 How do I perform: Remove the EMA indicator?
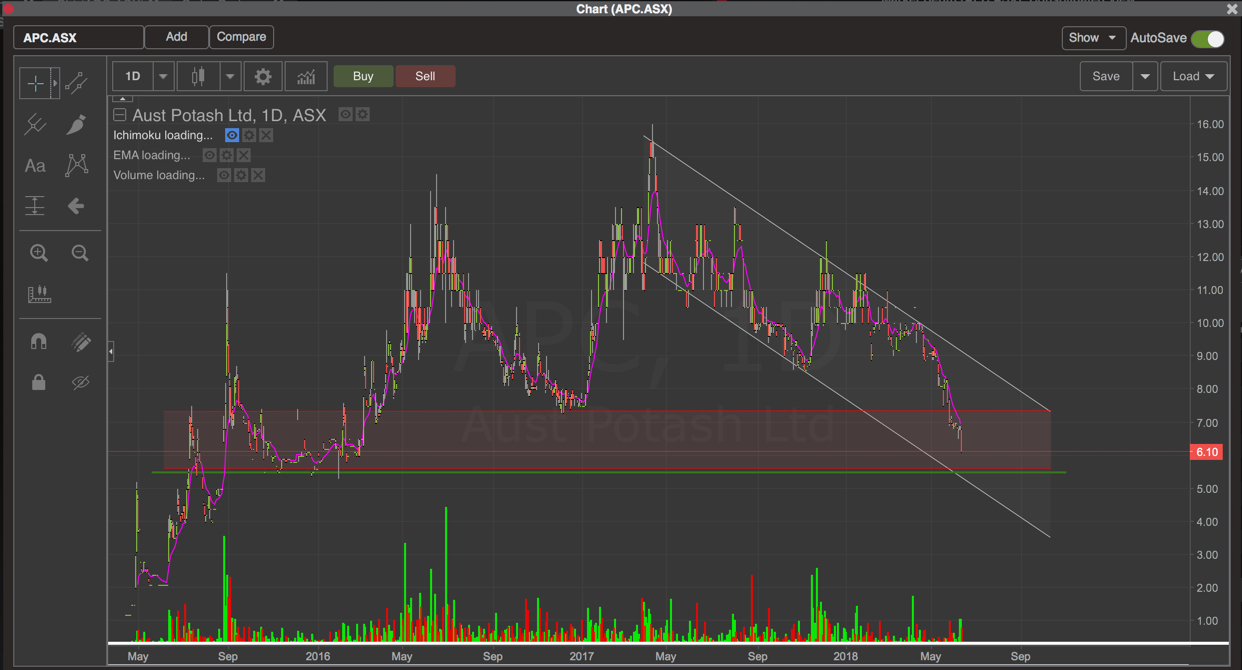pyautogui.click(x=244, y=155)
